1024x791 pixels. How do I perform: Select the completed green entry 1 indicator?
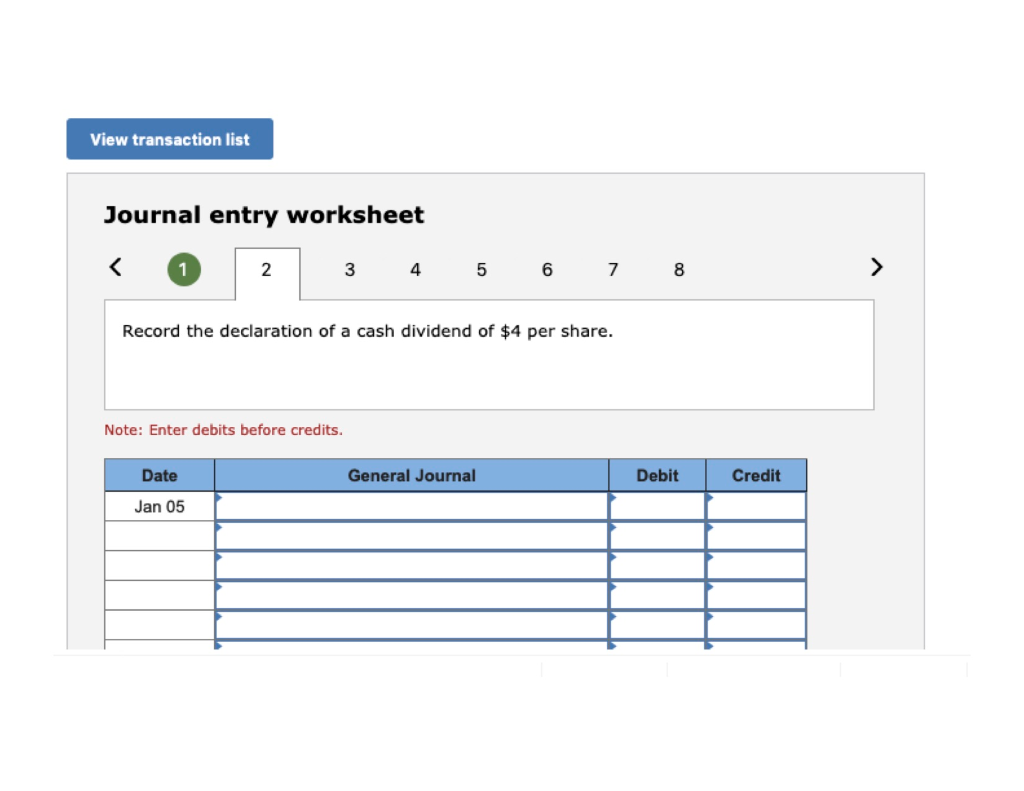coord(183,269)
